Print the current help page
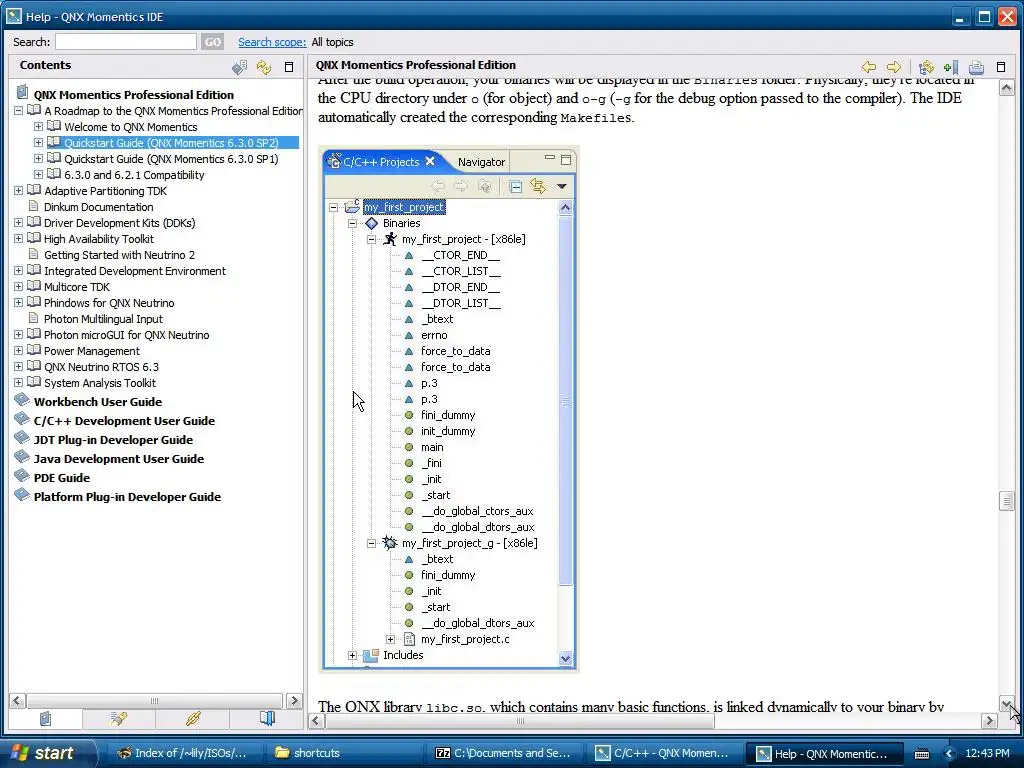 (976, 67)
